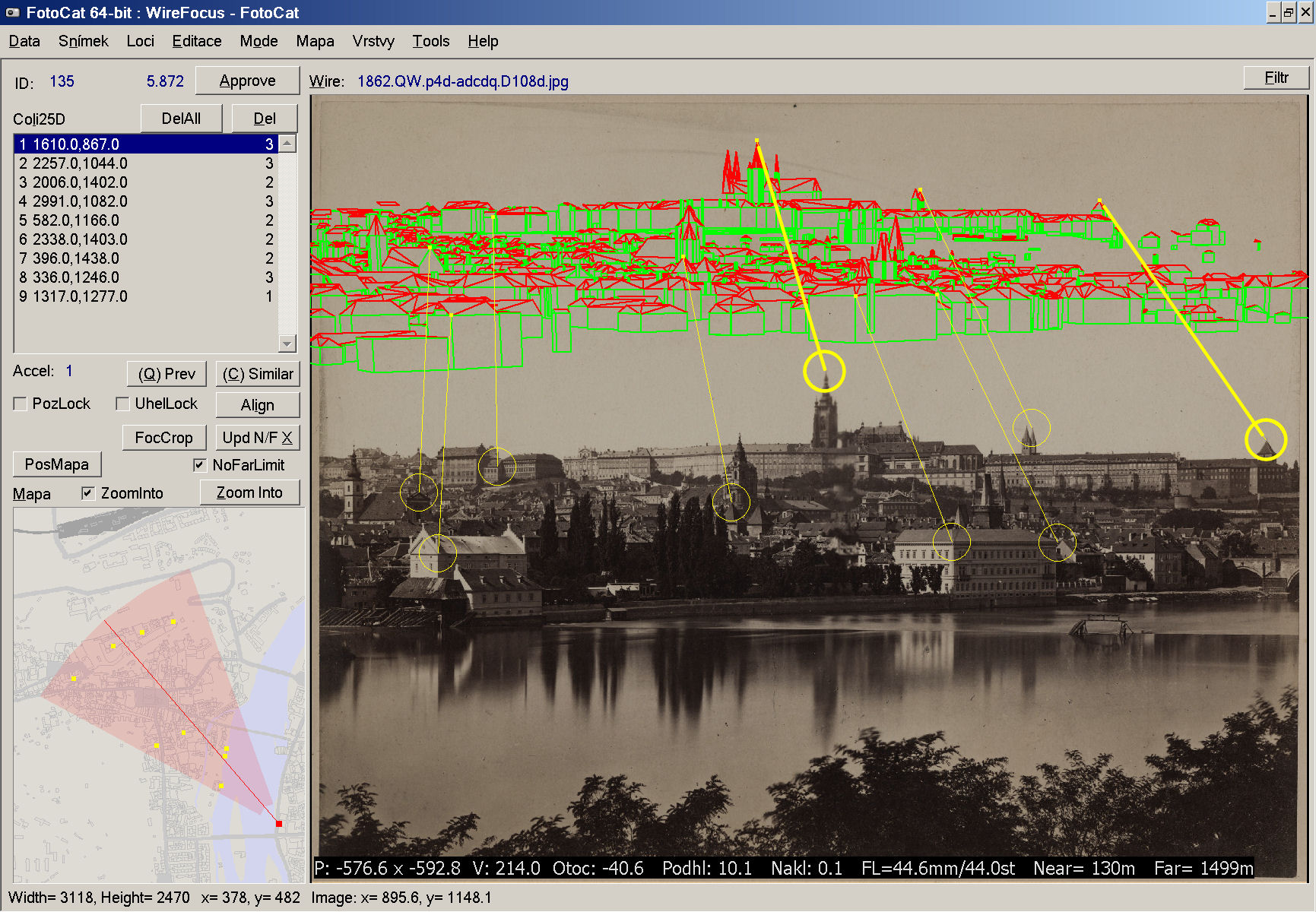Select list row 8 336.0,1246.0

point(146,277)
